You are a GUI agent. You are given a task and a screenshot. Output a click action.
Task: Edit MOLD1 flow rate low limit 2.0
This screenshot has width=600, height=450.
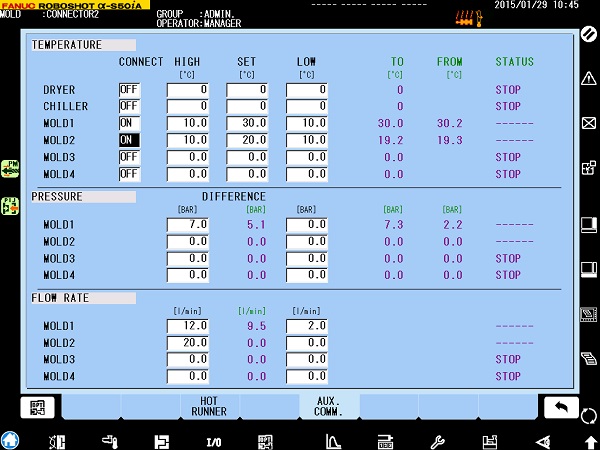[307, 326]
